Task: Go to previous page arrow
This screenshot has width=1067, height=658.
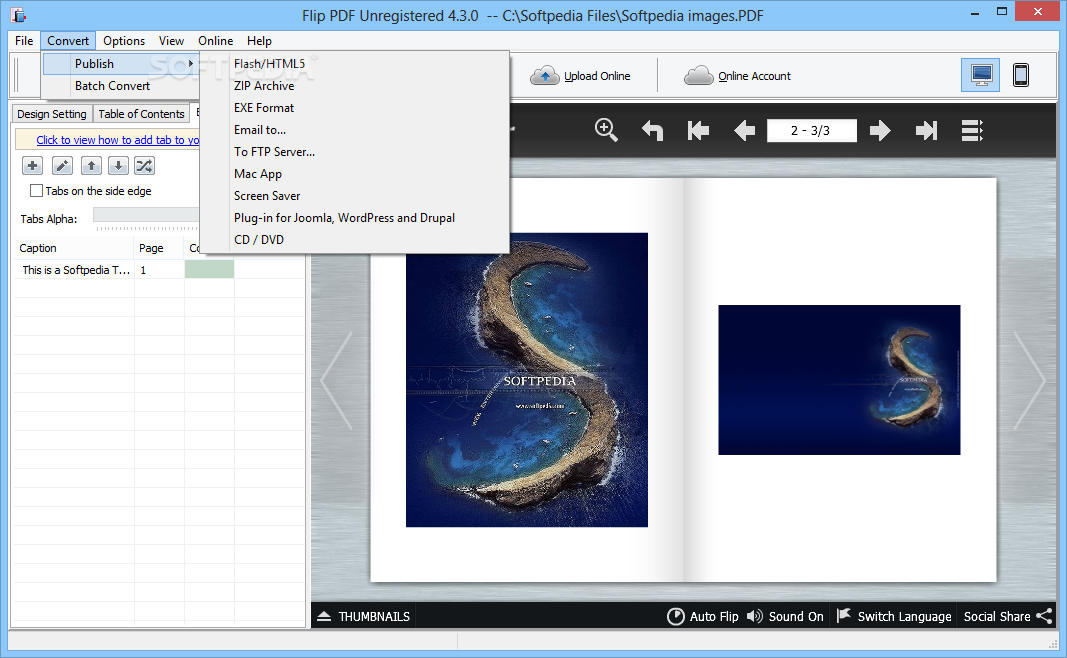Action: pyautogui.click(x=744, y=130)
